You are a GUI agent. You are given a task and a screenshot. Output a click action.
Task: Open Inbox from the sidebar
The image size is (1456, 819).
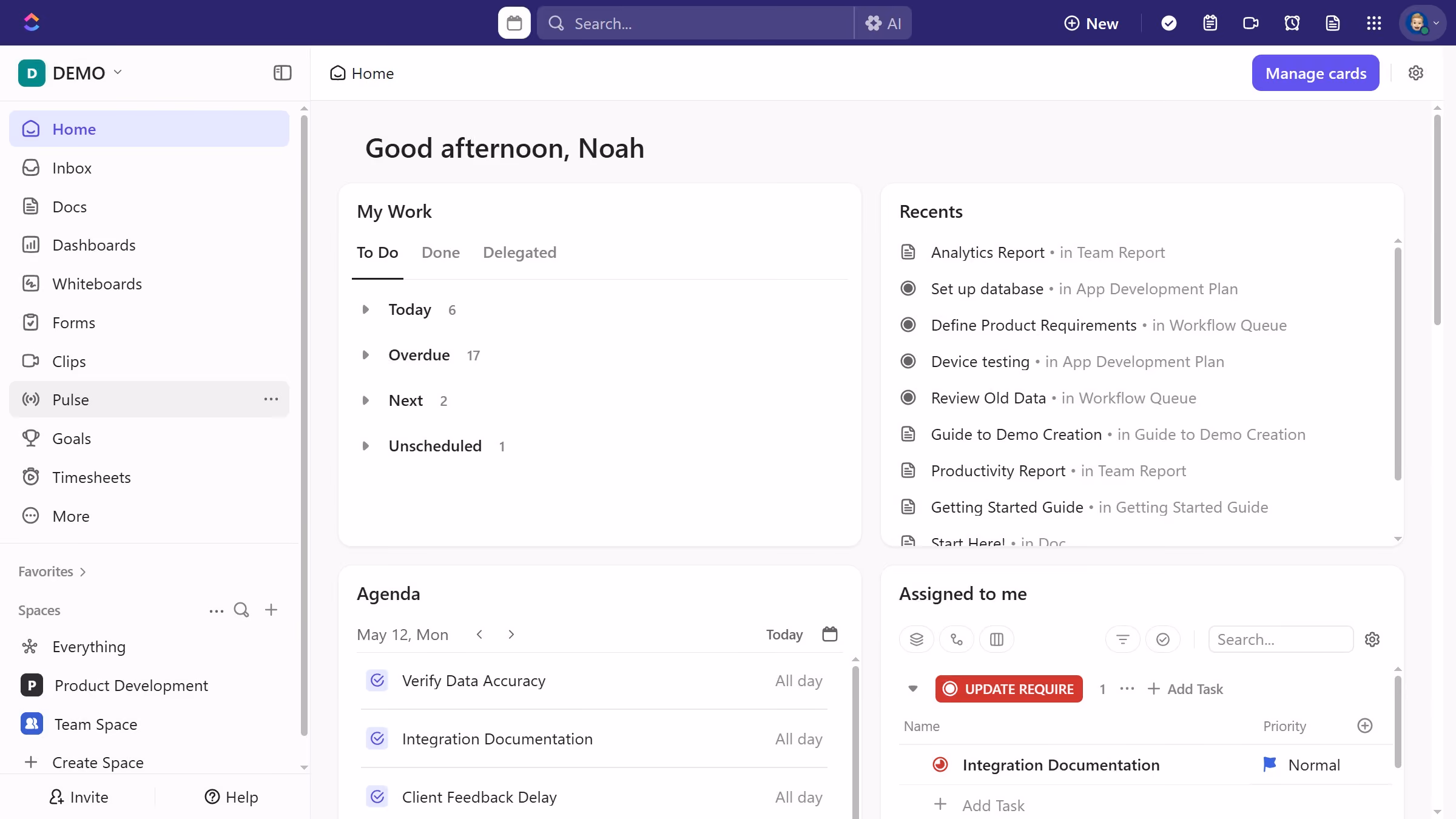149,167
